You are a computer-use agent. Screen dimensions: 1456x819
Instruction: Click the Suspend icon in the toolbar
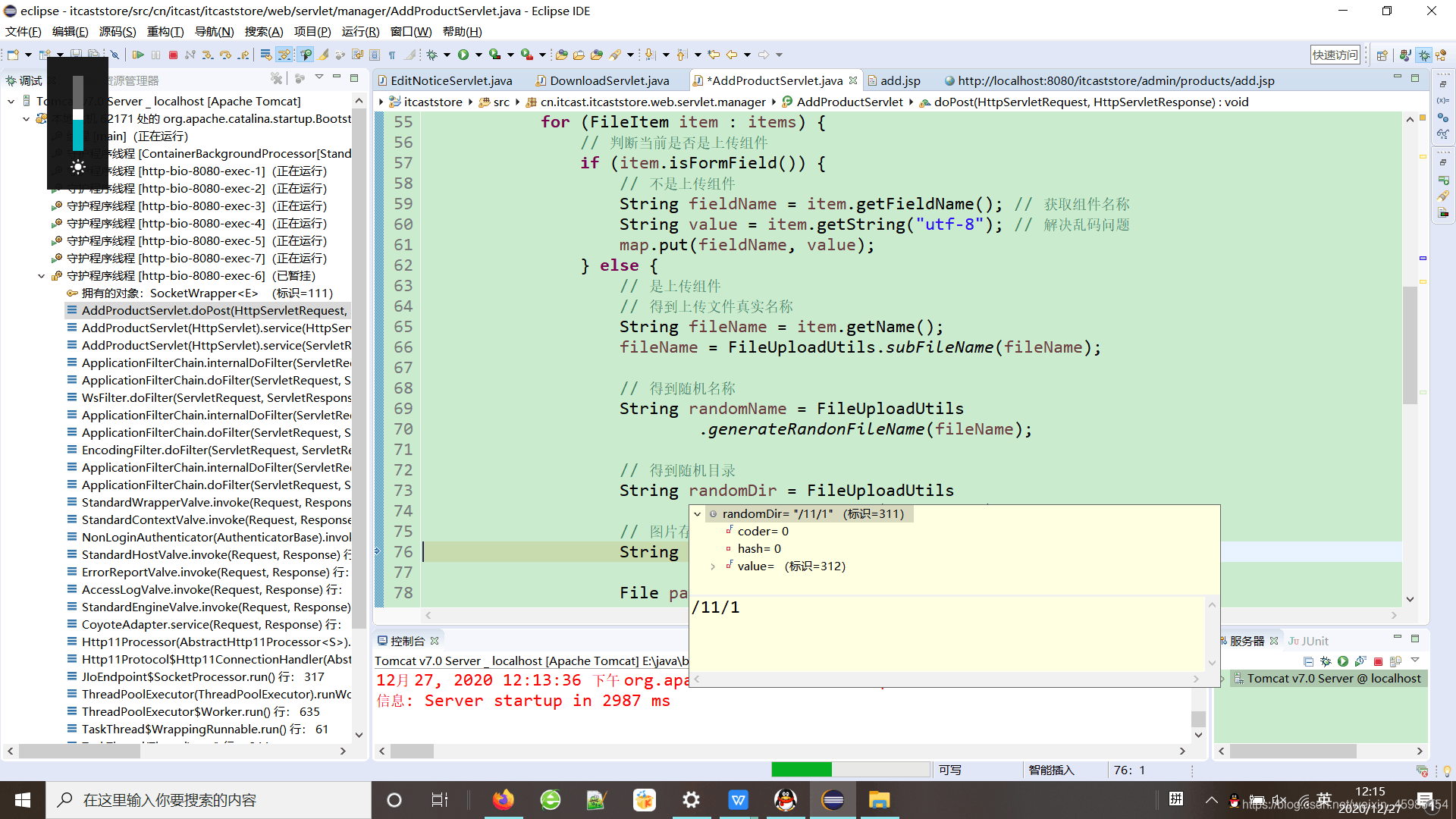point(156,55)
